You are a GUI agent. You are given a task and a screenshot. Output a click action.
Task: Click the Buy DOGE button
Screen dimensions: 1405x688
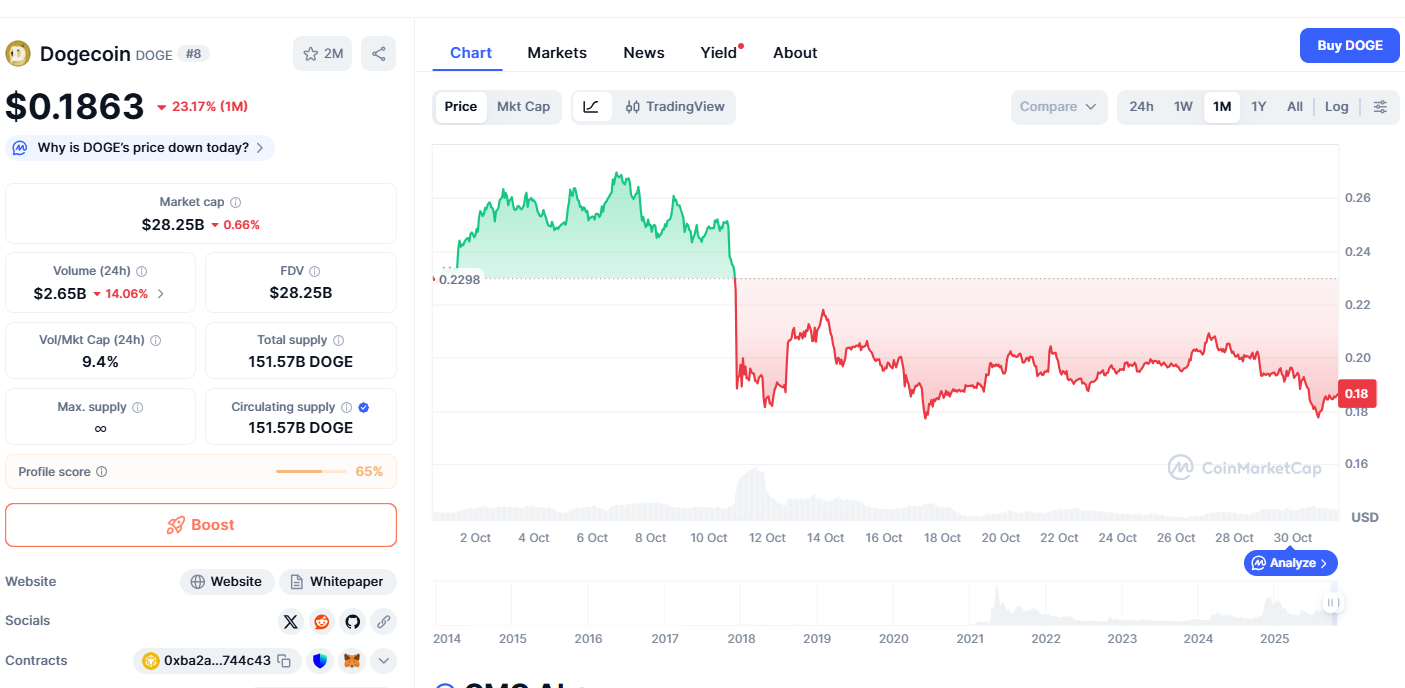point(1349,46)
